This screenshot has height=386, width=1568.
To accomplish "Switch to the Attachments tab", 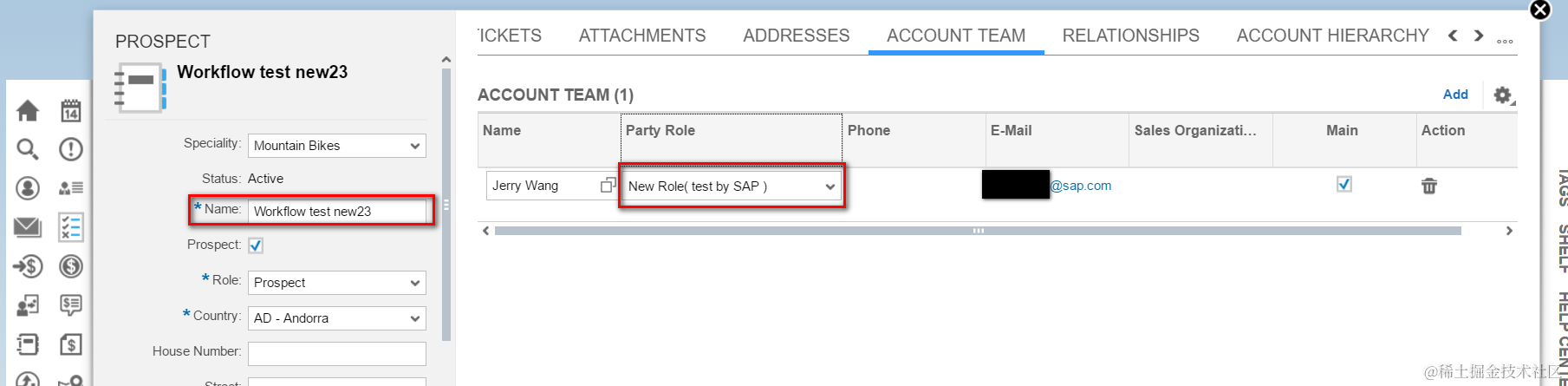I will pos(642,36).
